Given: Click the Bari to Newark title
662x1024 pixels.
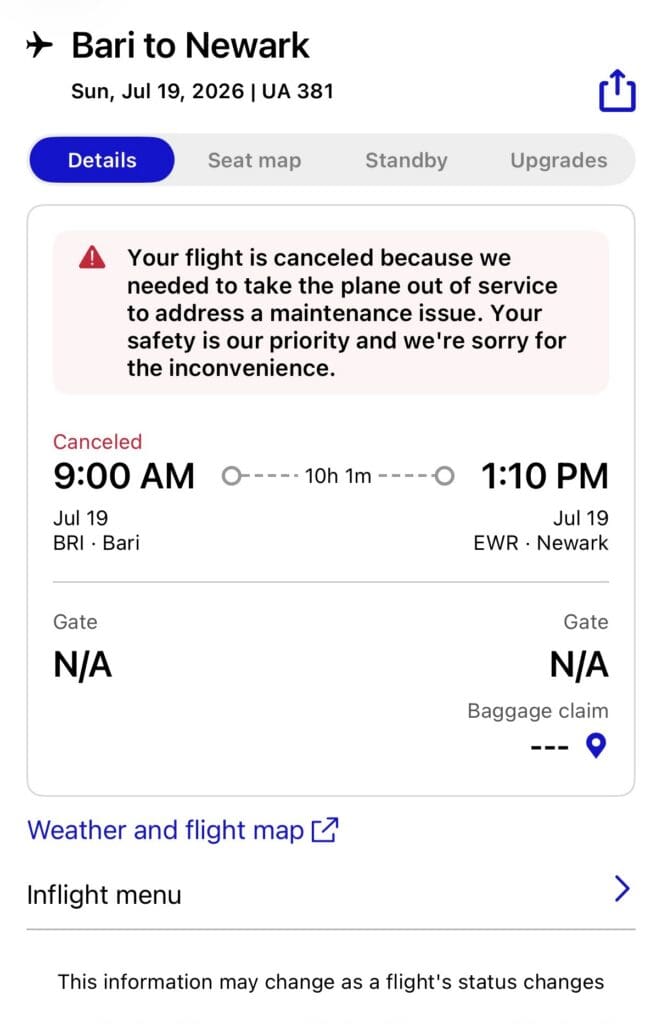Looking at the screenshot, I should click(x=190, y=46).
